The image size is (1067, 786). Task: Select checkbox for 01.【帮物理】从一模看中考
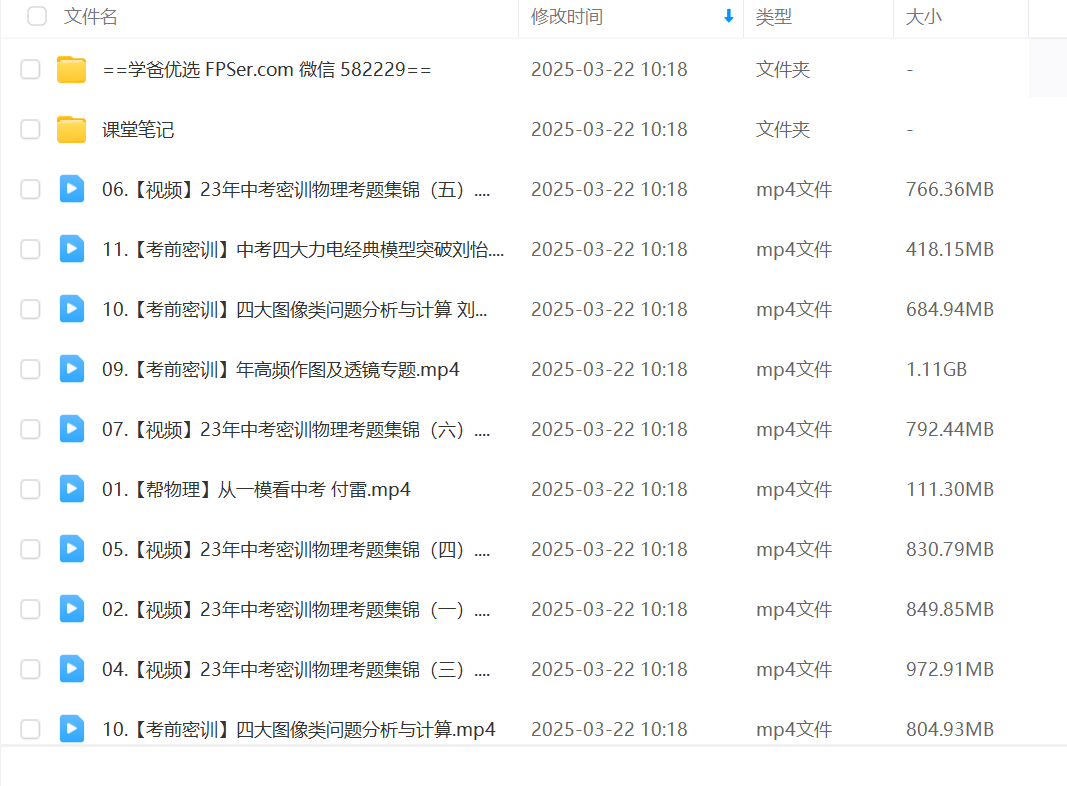pos(30,489)
